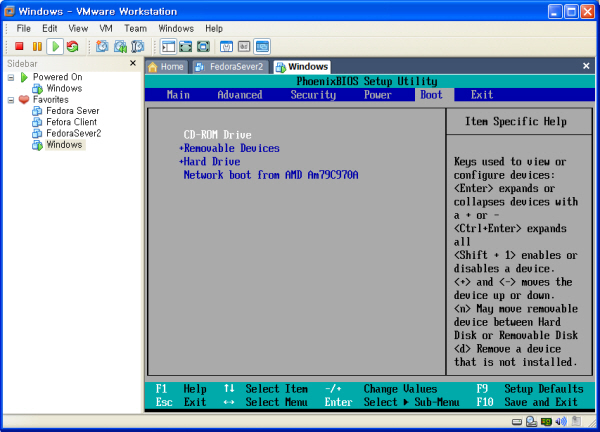Collapse the Favorites tree group
600x432 pixels.
coord(11,100)
